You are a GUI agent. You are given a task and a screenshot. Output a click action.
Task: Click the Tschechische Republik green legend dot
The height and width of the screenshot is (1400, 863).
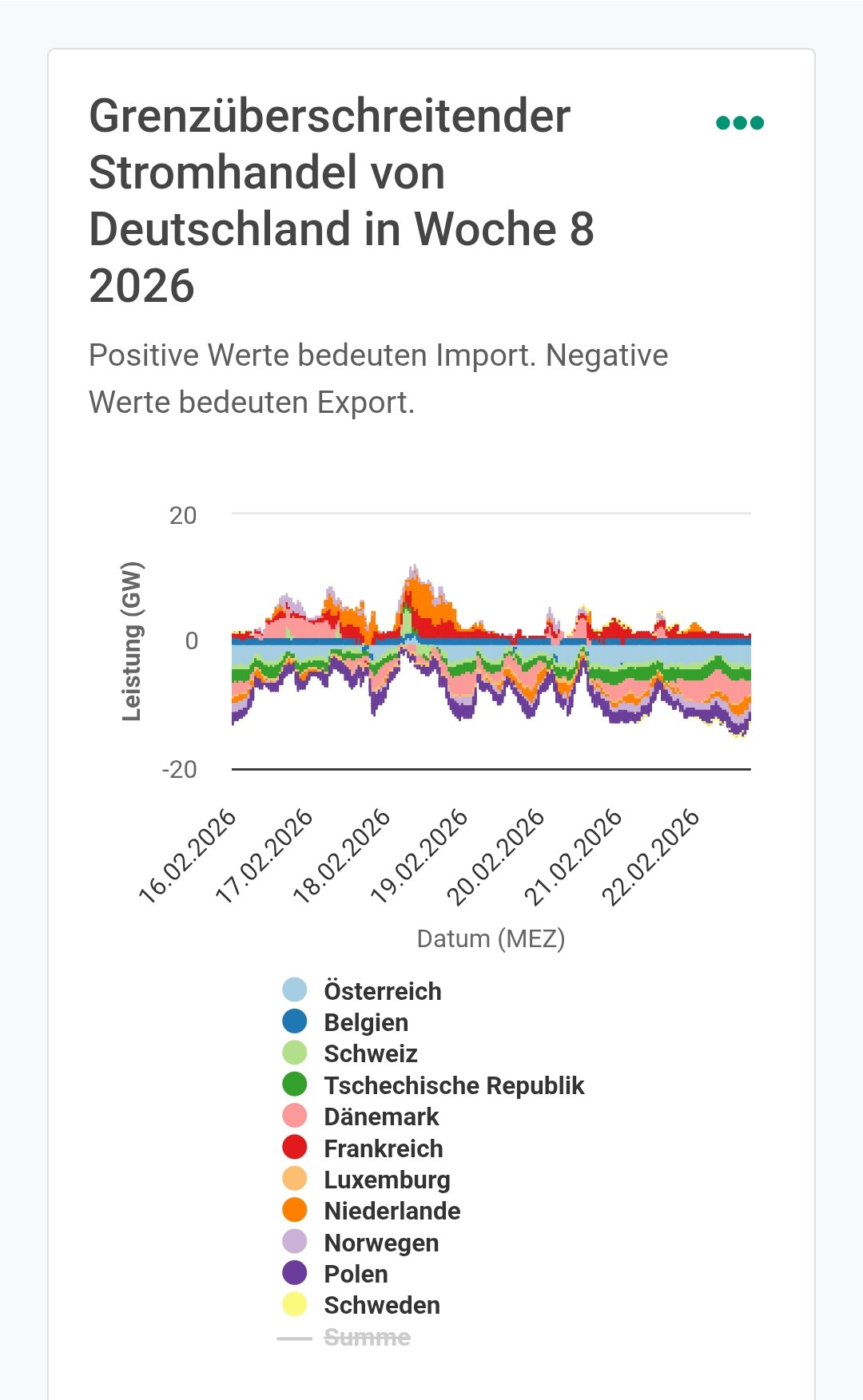pos(295,1085)
